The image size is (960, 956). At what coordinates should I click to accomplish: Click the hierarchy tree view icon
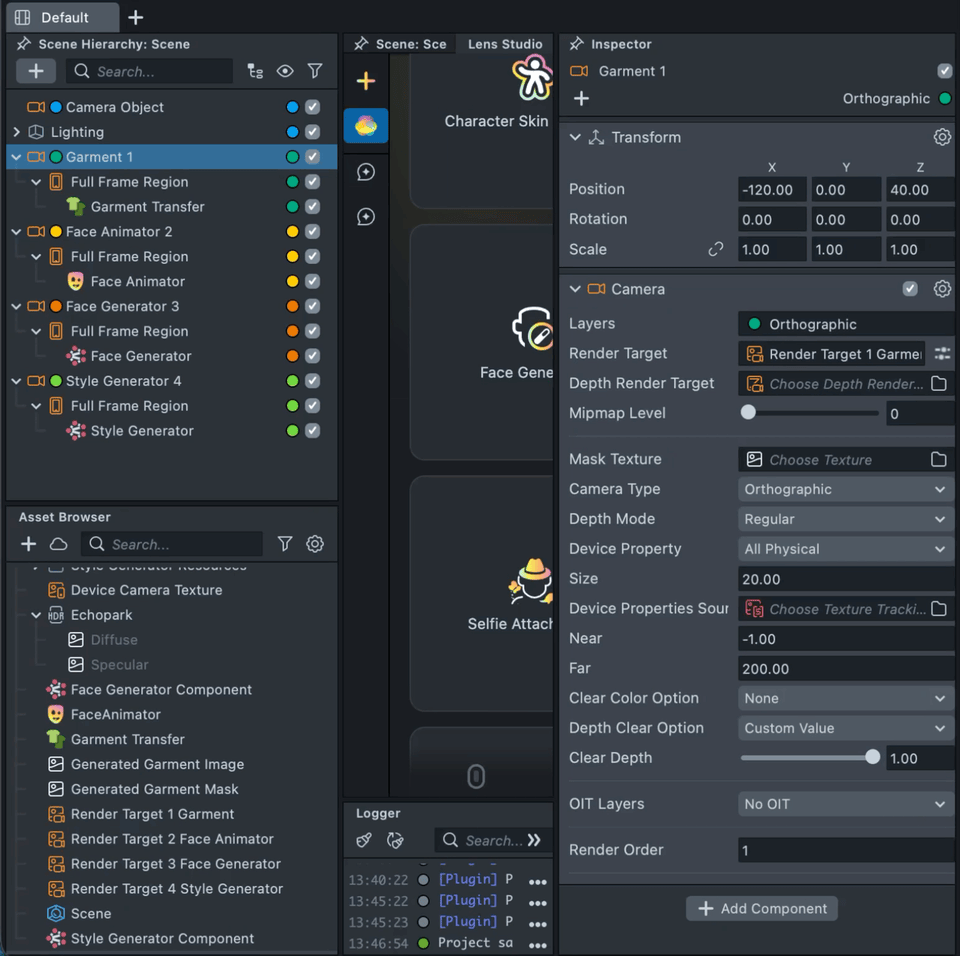coord(255,71)
